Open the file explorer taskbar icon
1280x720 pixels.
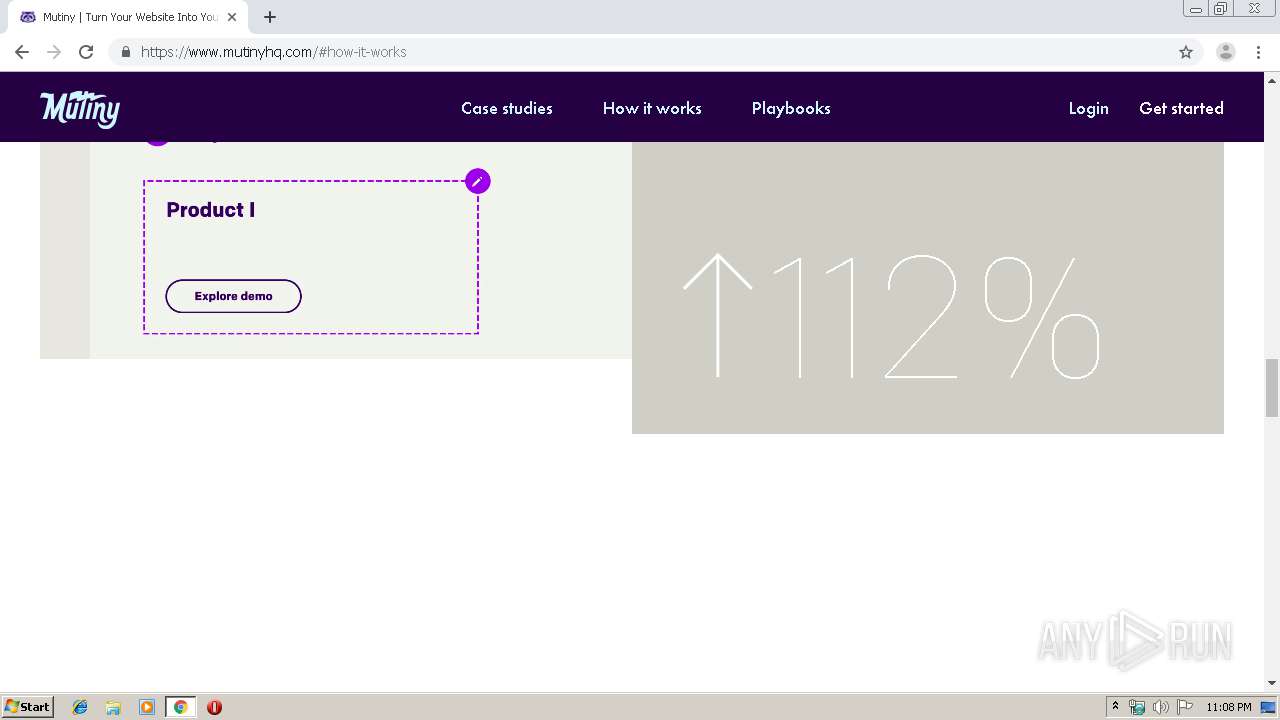click(x=113, y=707)
